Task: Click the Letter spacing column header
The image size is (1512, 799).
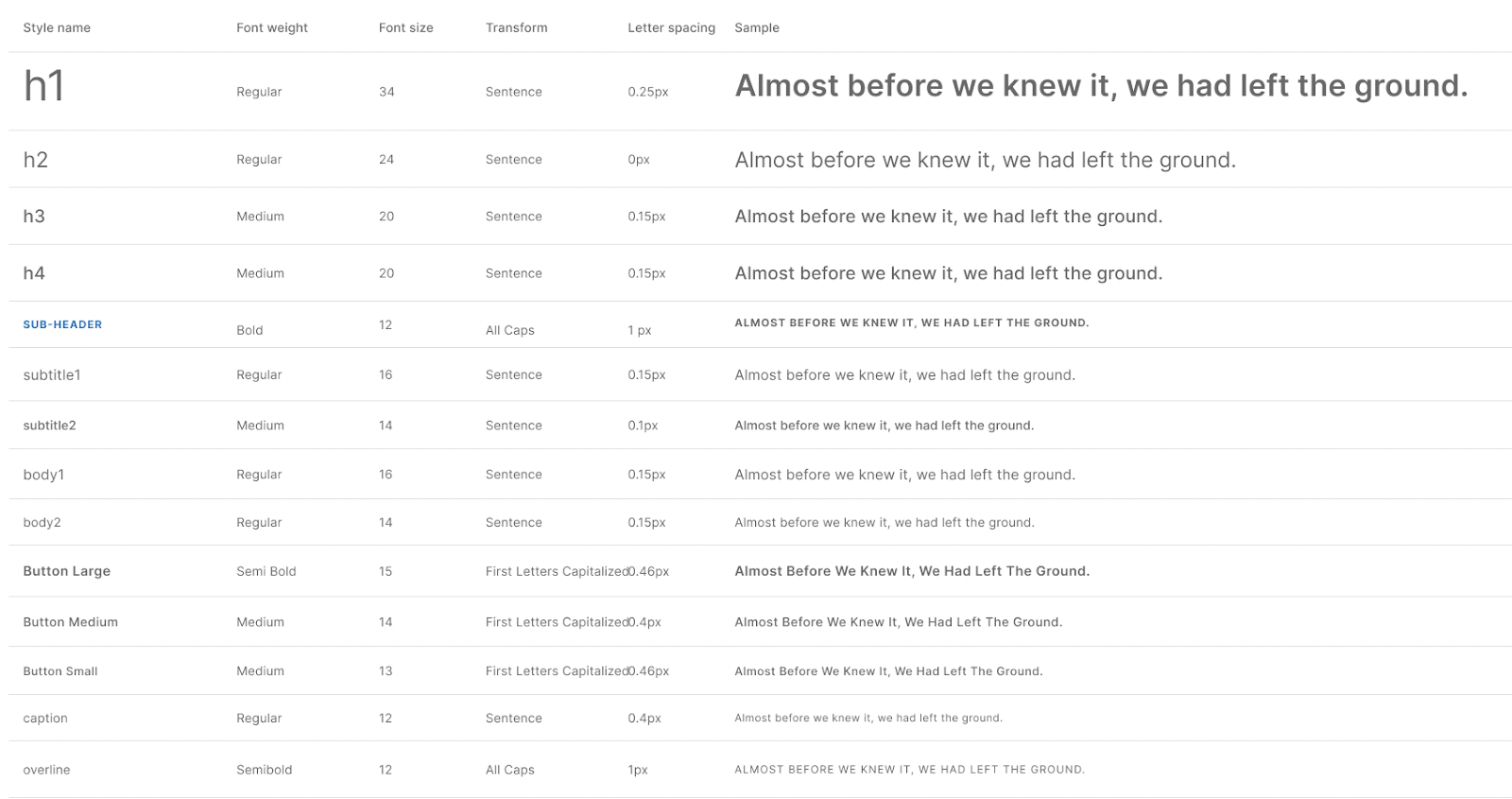Action: coord(671,27)
